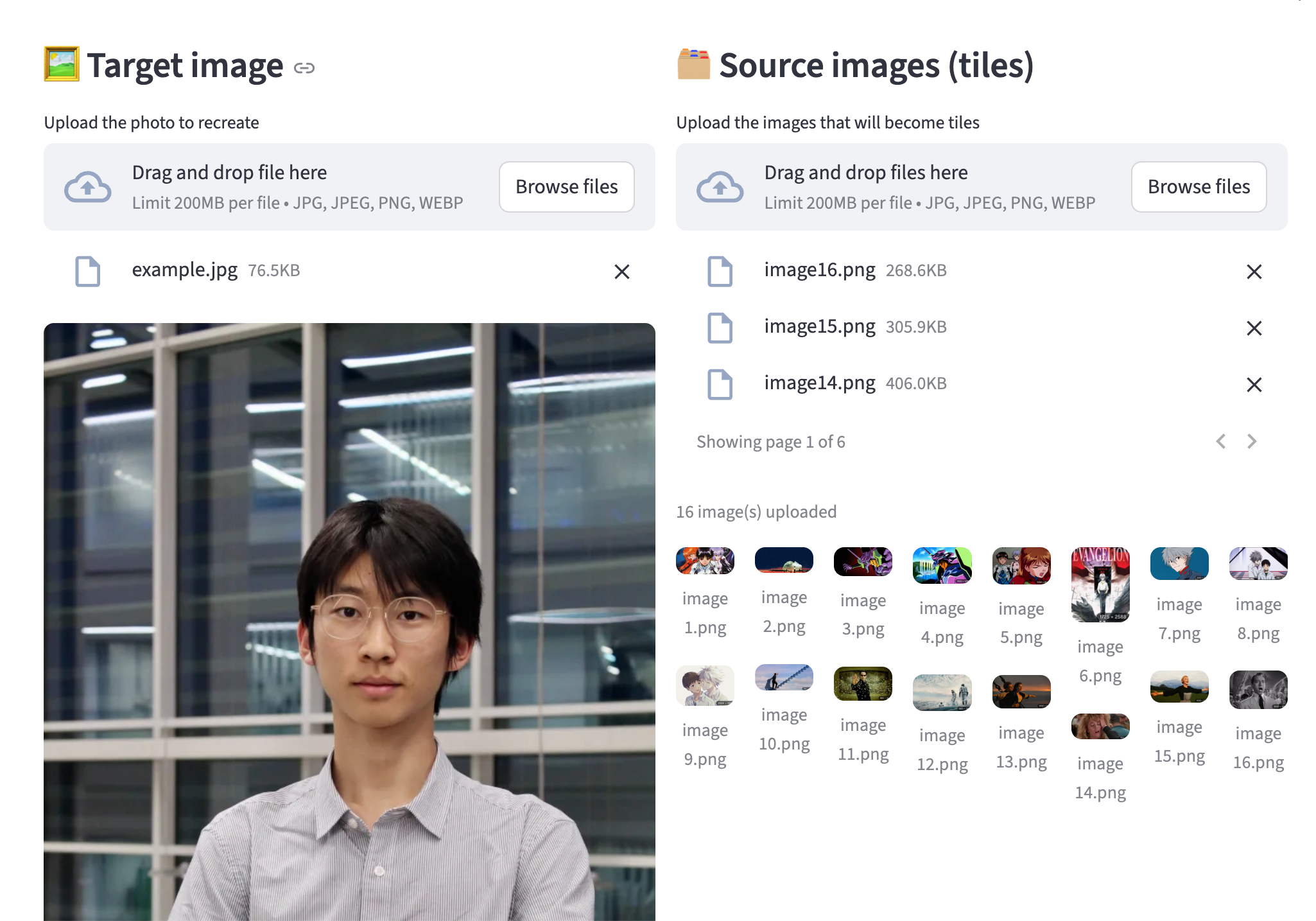Delete image15.png from the file list
Image resolution: width=1316 pixels, height=921 pixels.
pyautogui.click(x=1254, y=328)
